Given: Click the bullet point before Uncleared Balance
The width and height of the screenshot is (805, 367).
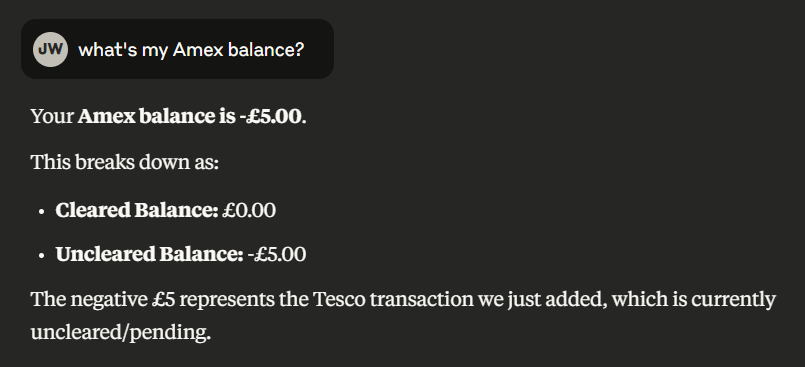Looking at the screenshot, I should point(42,256).
